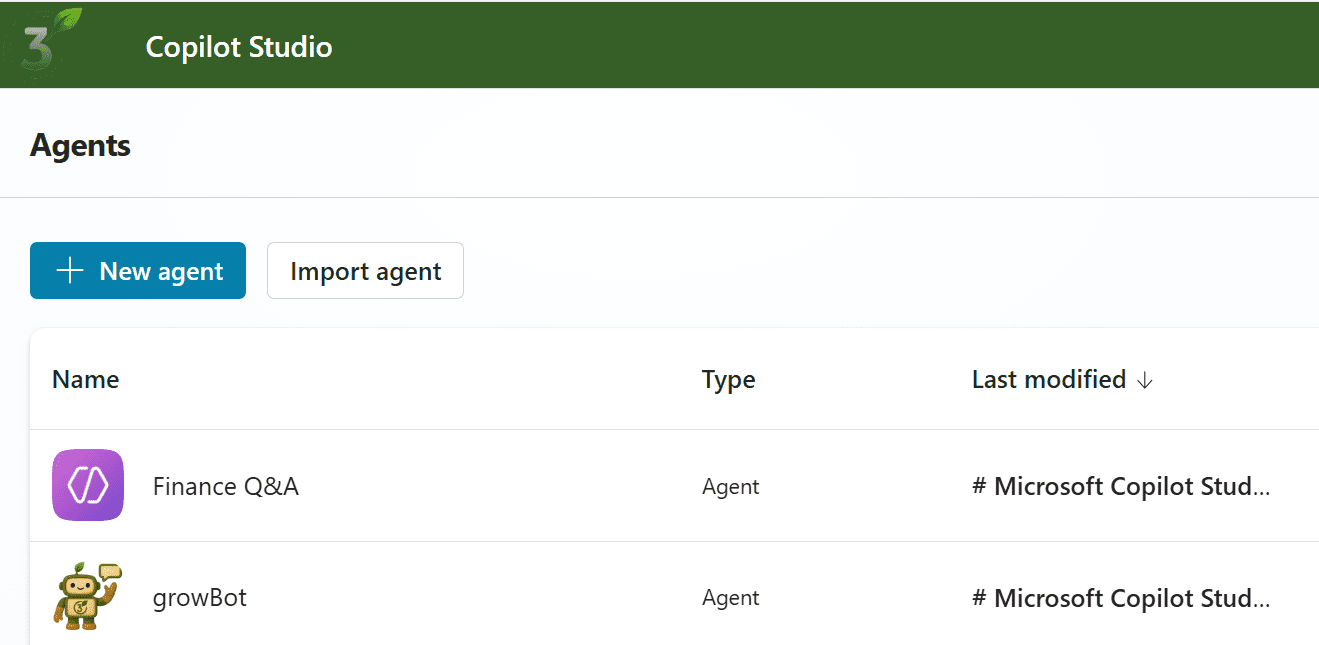Image resolution: width=1319 pixels, height=645 pixels.
Task: Click the sort arrow beside Last modified
Action: coord(1146,380)
